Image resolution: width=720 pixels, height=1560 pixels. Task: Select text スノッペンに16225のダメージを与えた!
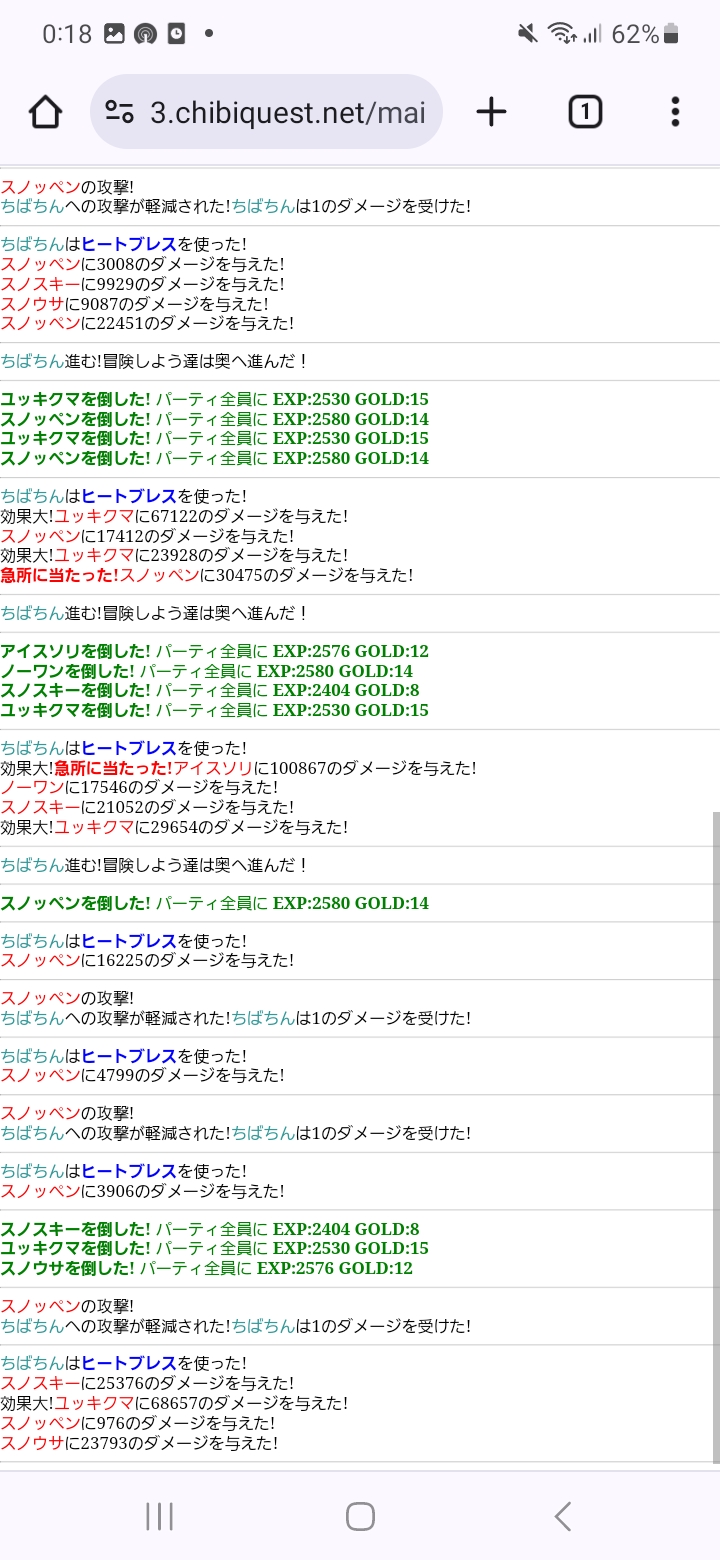(x=147, y=961)
